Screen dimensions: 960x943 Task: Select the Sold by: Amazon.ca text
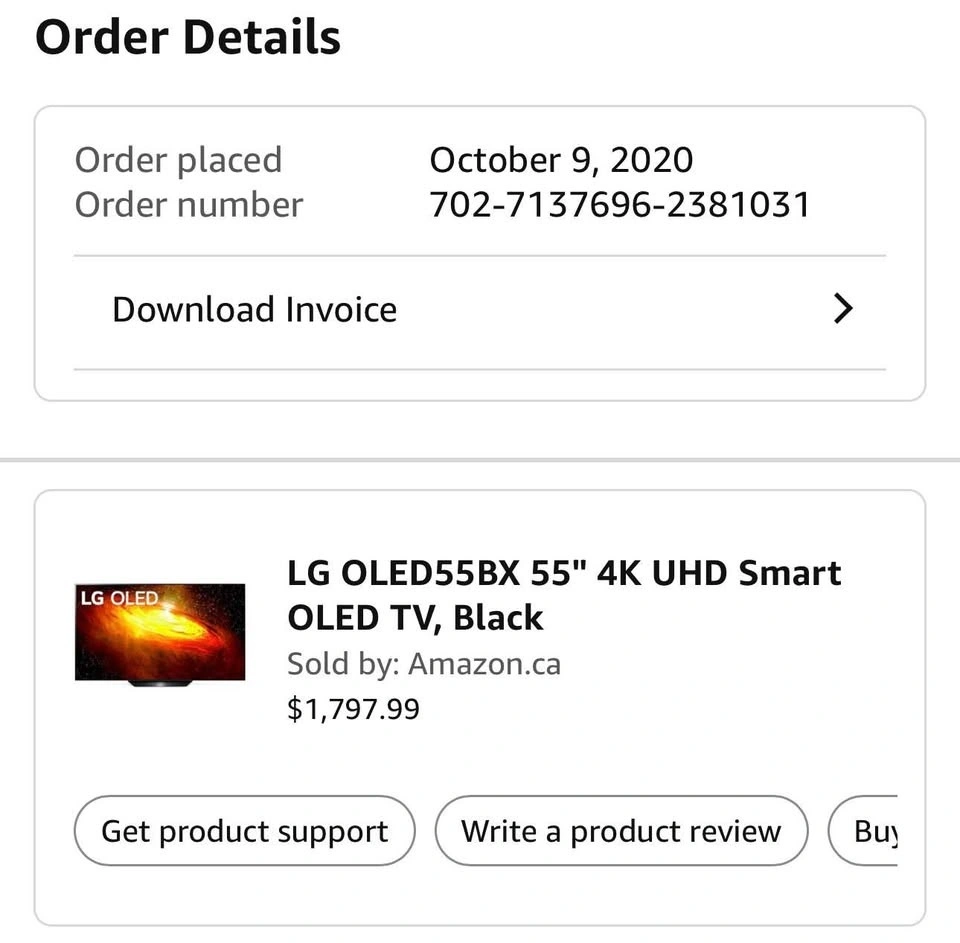click(423, 664)
